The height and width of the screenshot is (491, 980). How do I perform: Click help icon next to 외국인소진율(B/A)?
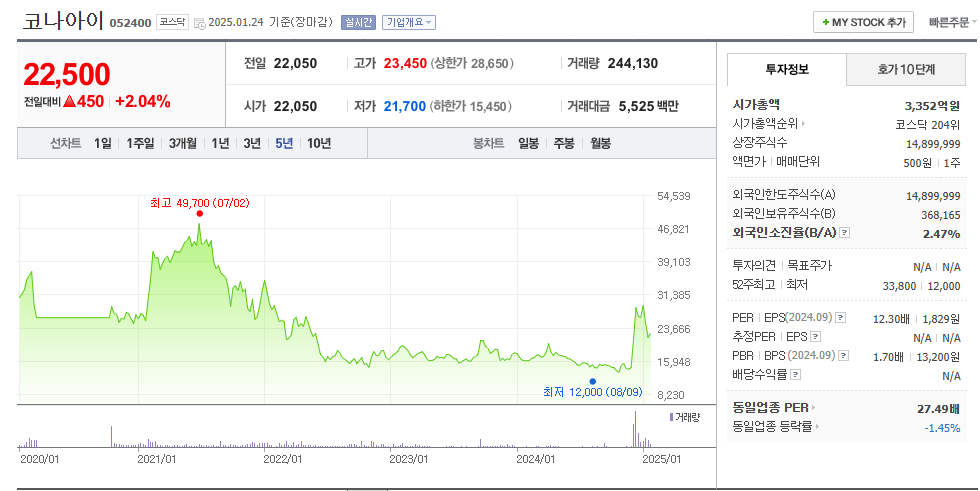(x=844, y=233)
